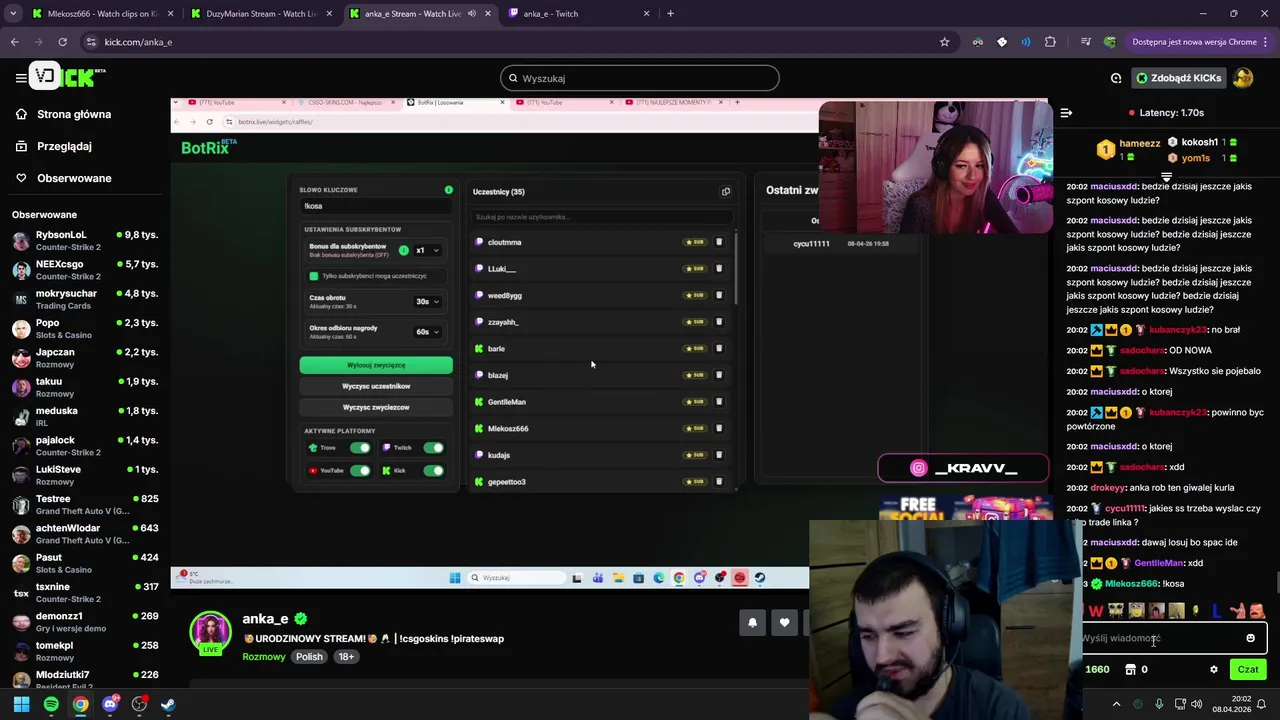
Task: Open the Windows Start menu
Action: [21, 704]
